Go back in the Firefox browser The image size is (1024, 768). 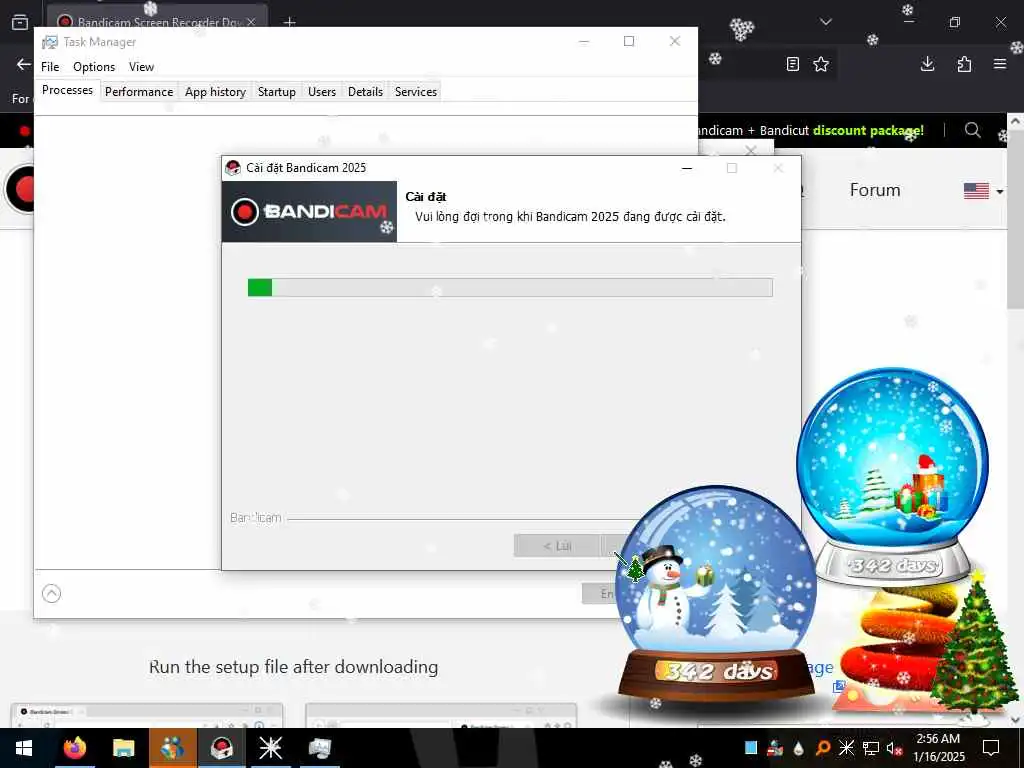point(24,64)
